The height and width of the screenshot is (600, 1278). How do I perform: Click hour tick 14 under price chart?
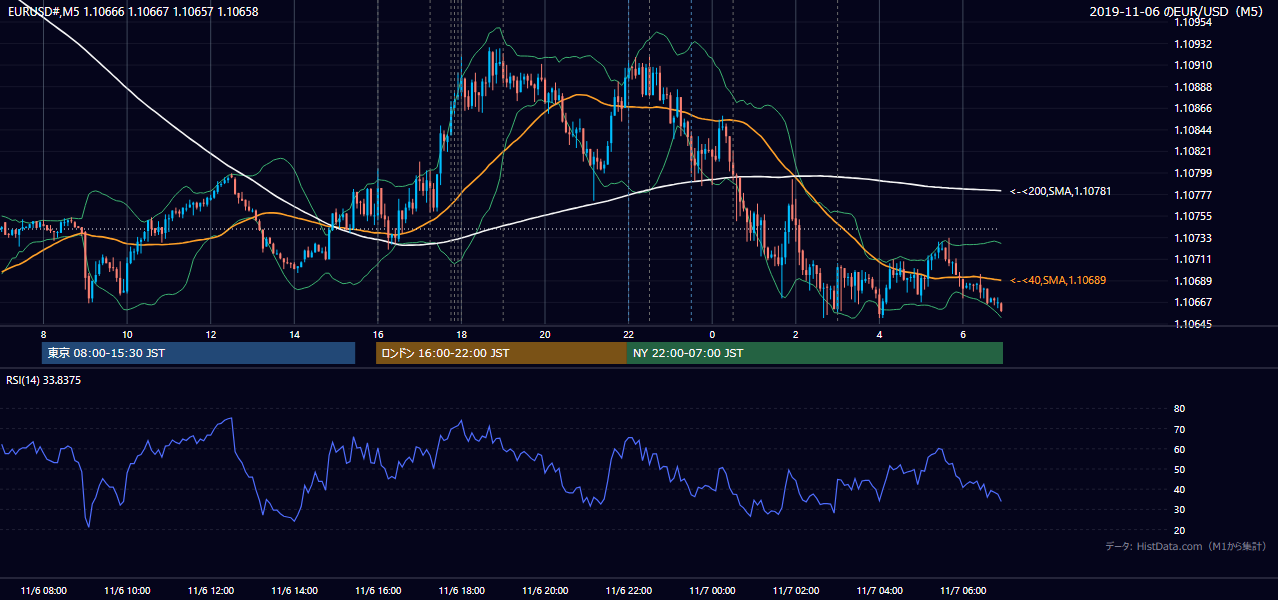[x=294, y=334]
